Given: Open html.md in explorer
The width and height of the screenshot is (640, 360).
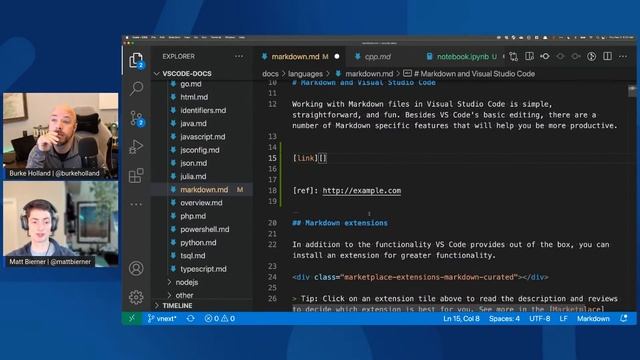Looking at the screenshot, I should tap(194, 97).
